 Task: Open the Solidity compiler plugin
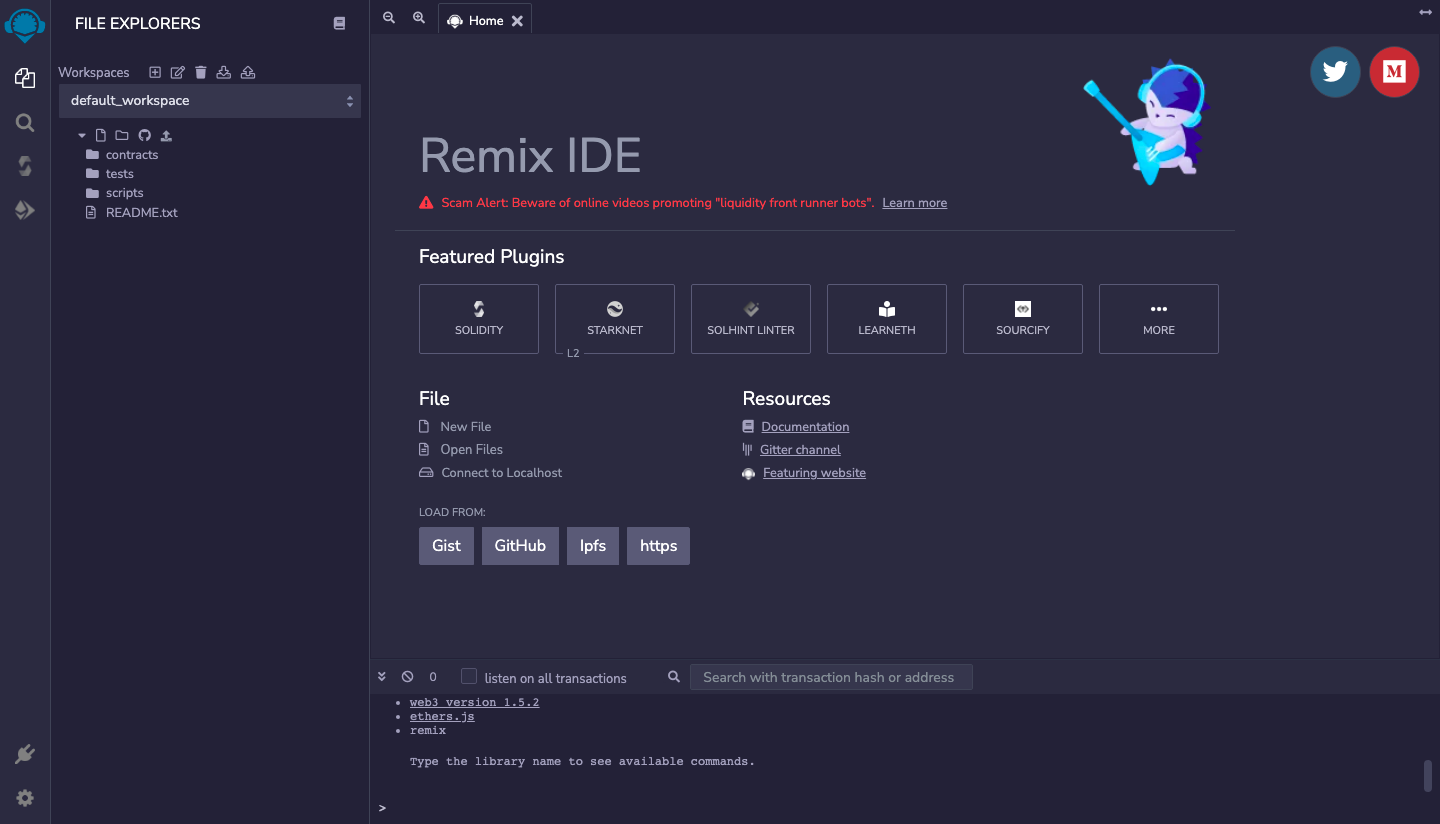click(x=25, y=166)
